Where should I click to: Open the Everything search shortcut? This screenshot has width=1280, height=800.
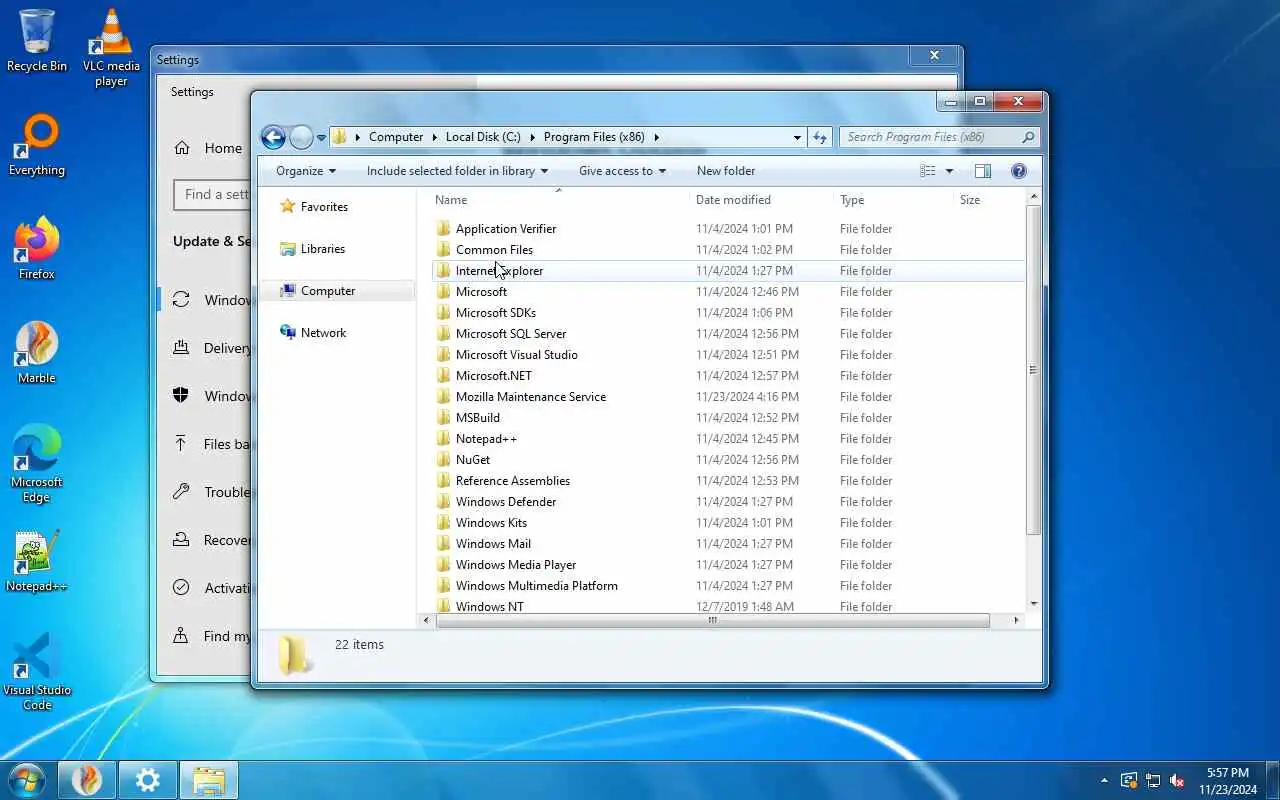(37, 145)
